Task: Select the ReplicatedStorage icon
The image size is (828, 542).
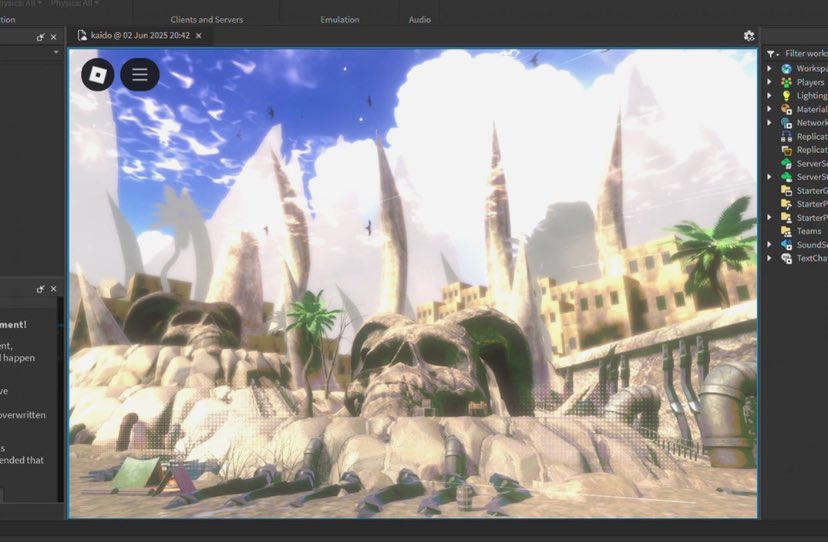Action: click(x=786, y=150)
